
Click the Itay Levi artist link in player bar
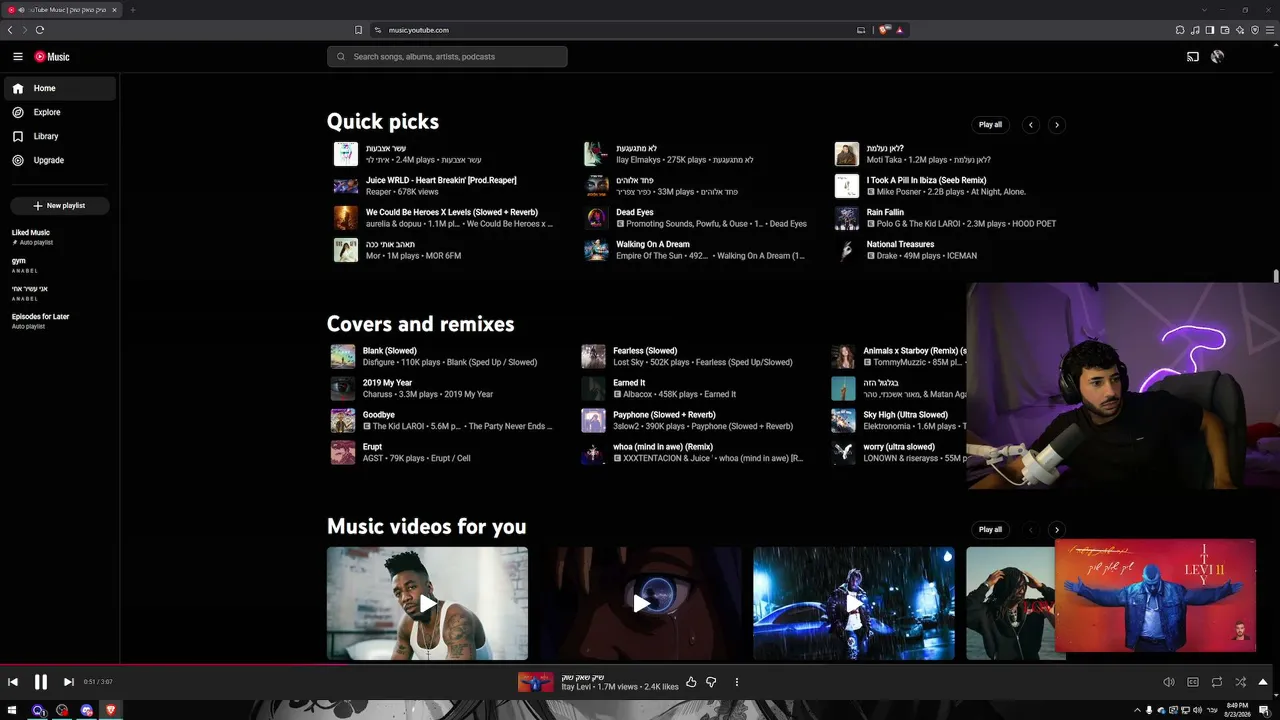pyautogui.click(x=576, y=687)
